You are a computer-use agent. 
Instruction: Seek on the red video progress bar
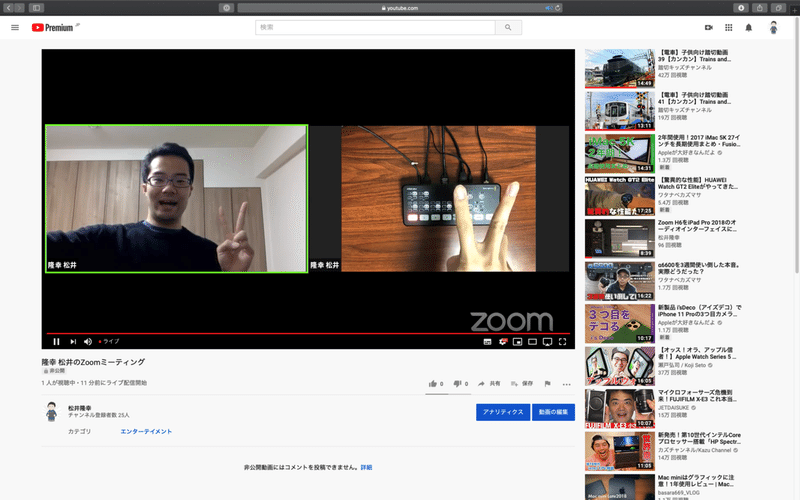tap(308, 333)
